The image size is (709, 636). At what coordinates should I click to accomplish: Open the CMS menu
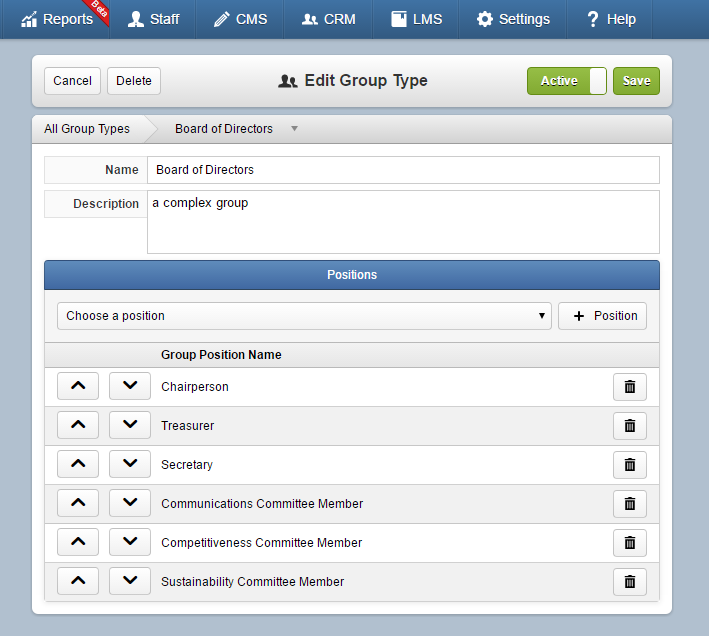click(x=240, y=19)
